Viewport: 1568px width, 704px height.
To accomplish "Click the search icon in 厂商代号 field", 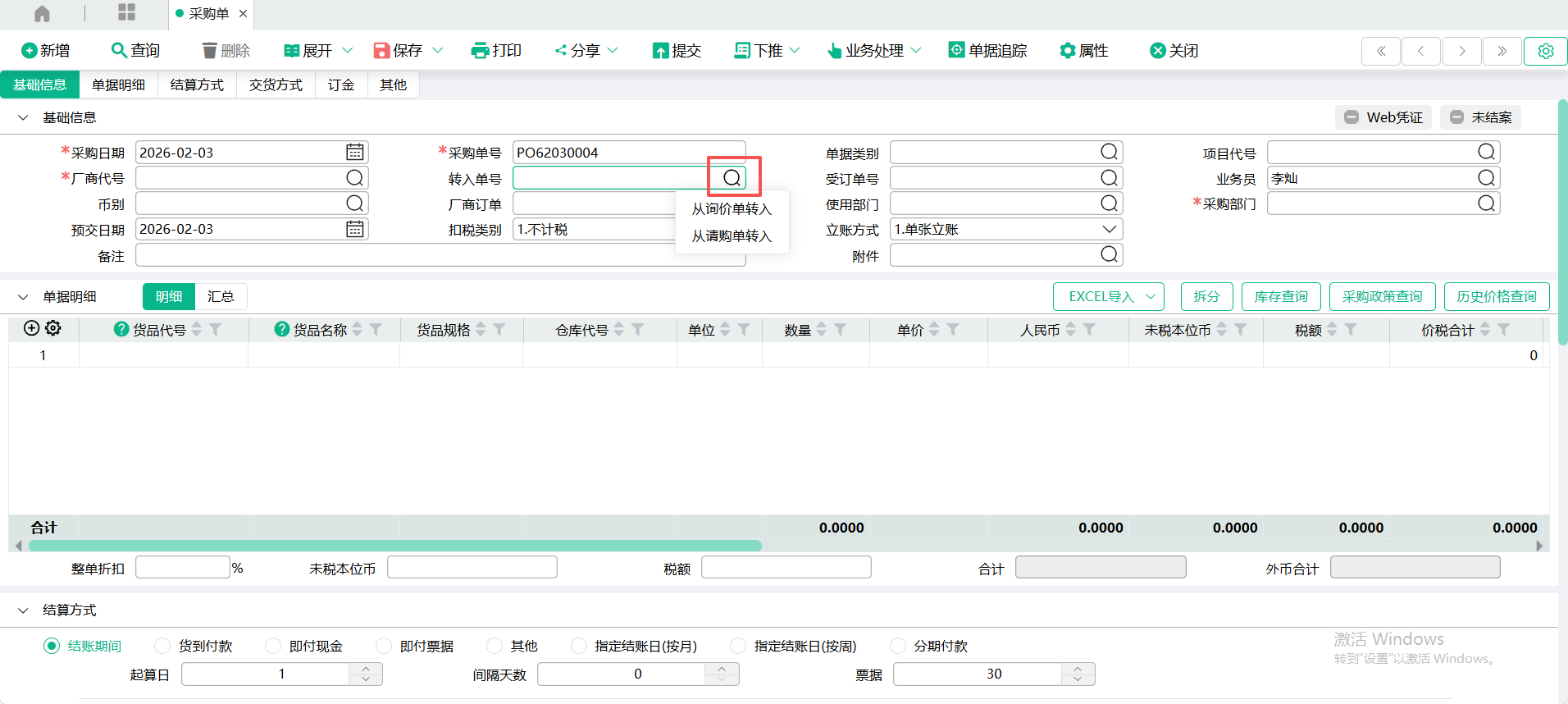I will click(x=354, y=178).
